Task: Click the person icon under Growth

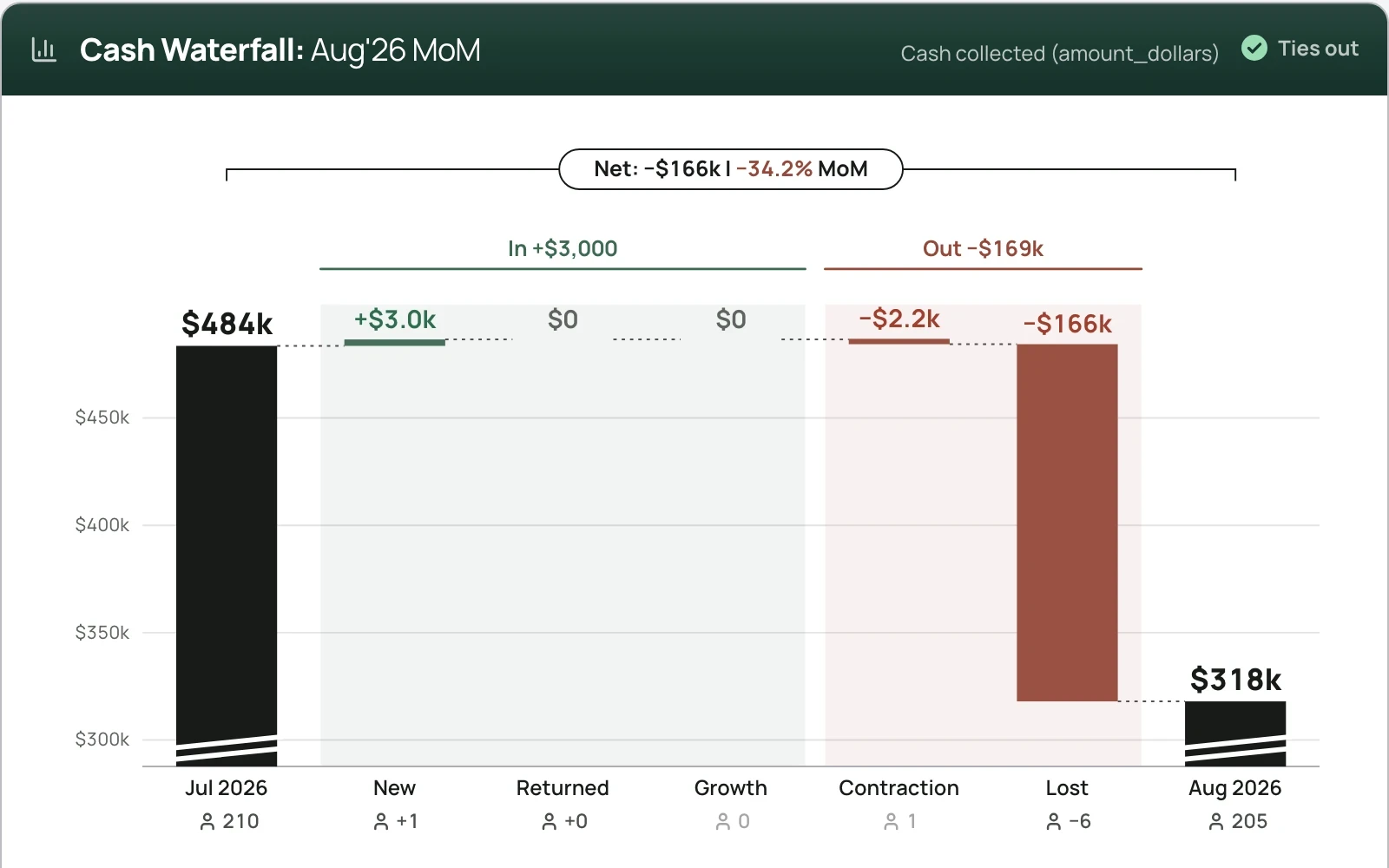Action: [723, 821]
